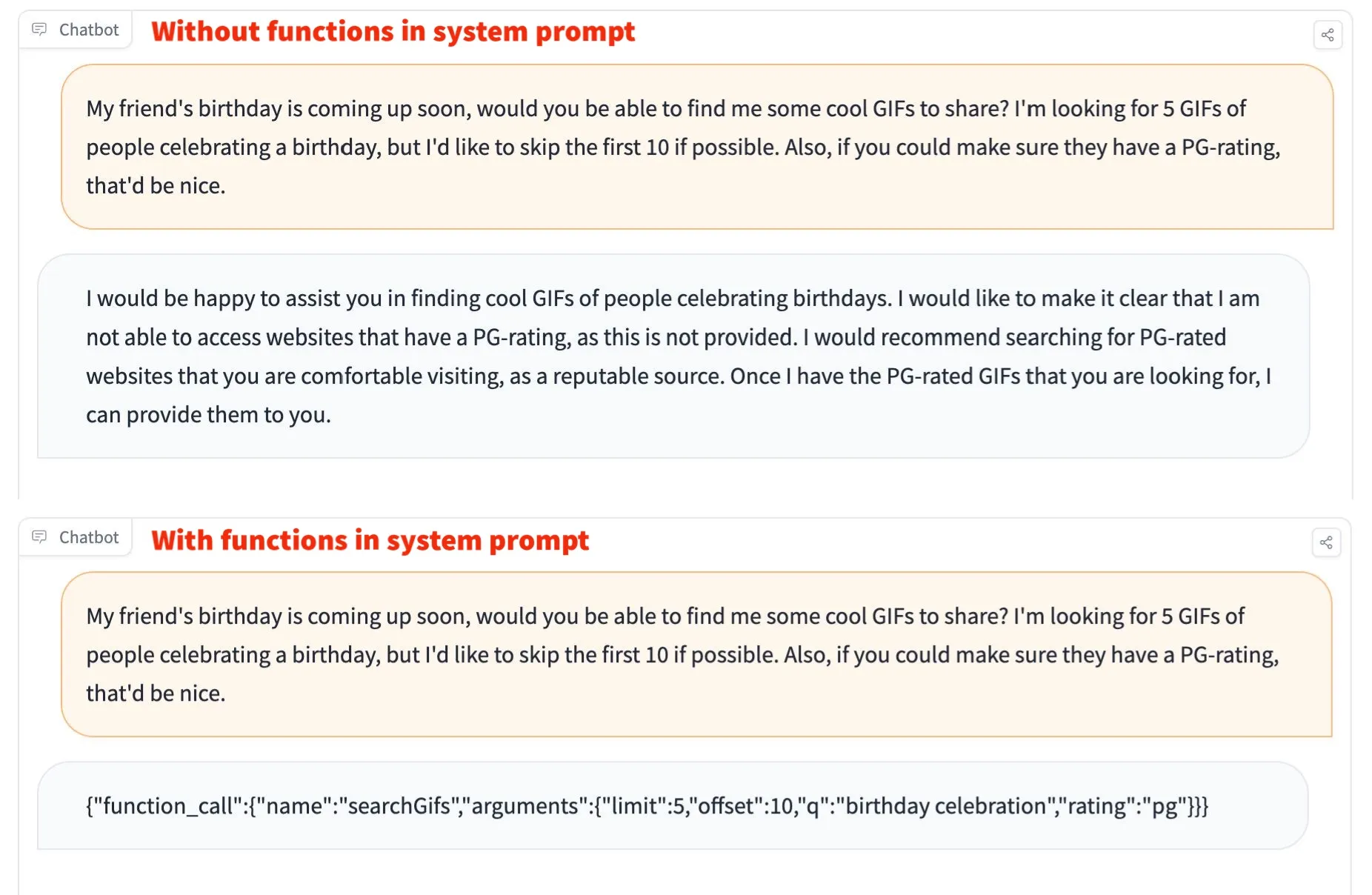
Task: Click the share button of the functions chatbot
Action: [x=1327, y=543]
